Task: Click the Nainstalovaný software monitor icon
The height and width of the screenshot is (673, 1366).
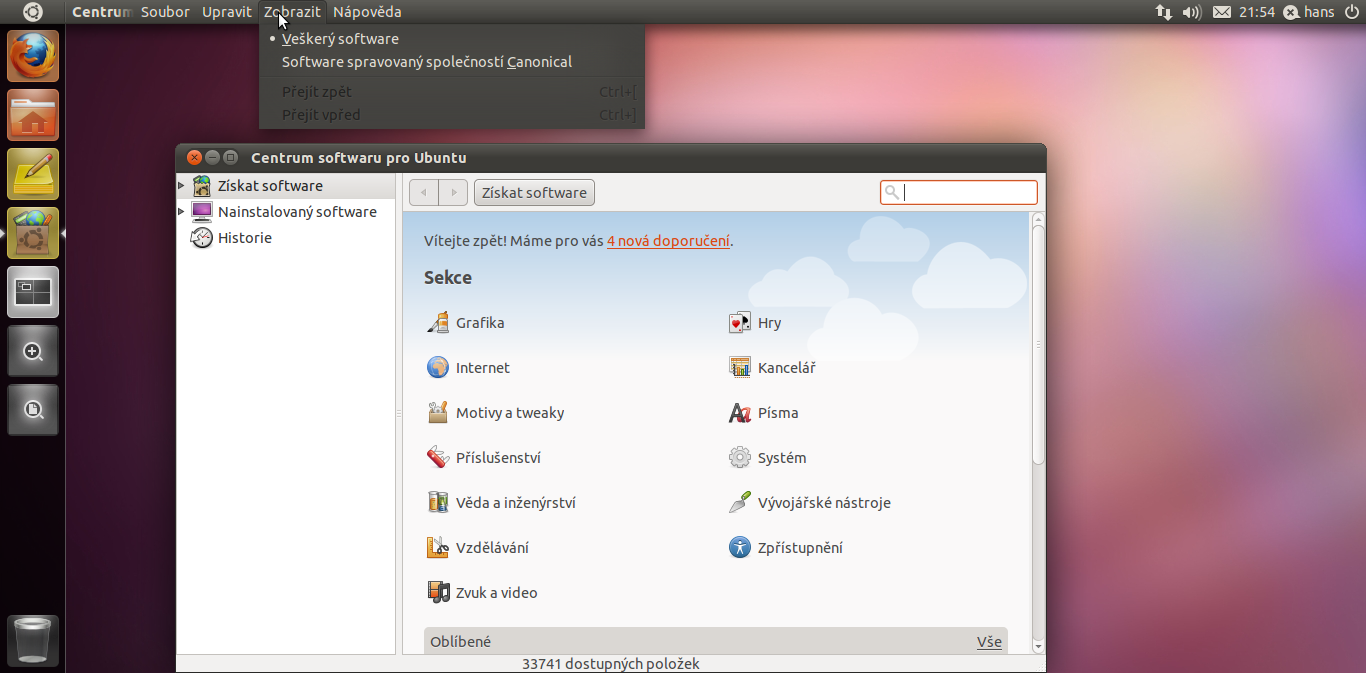Action: pyautogui.click(x=202, y=212)
